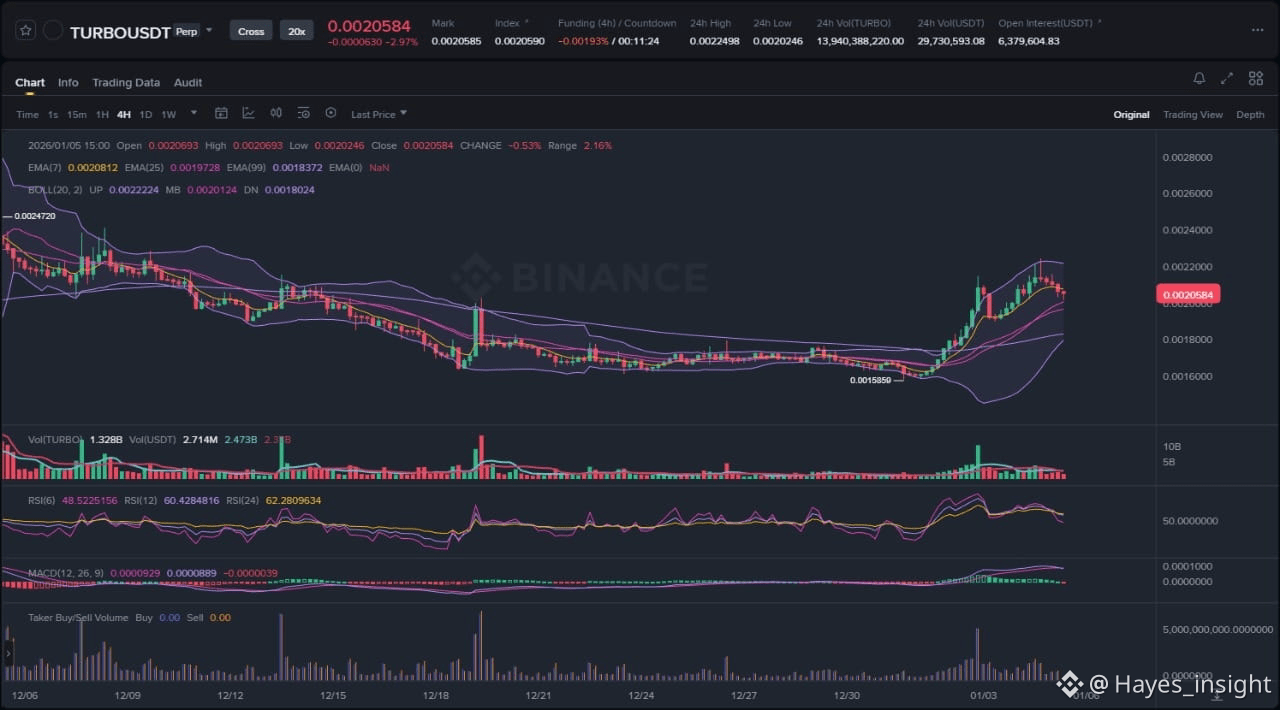
Task: Open the calendar date-range icon in chart toolbar
Action: click(222, 114)
